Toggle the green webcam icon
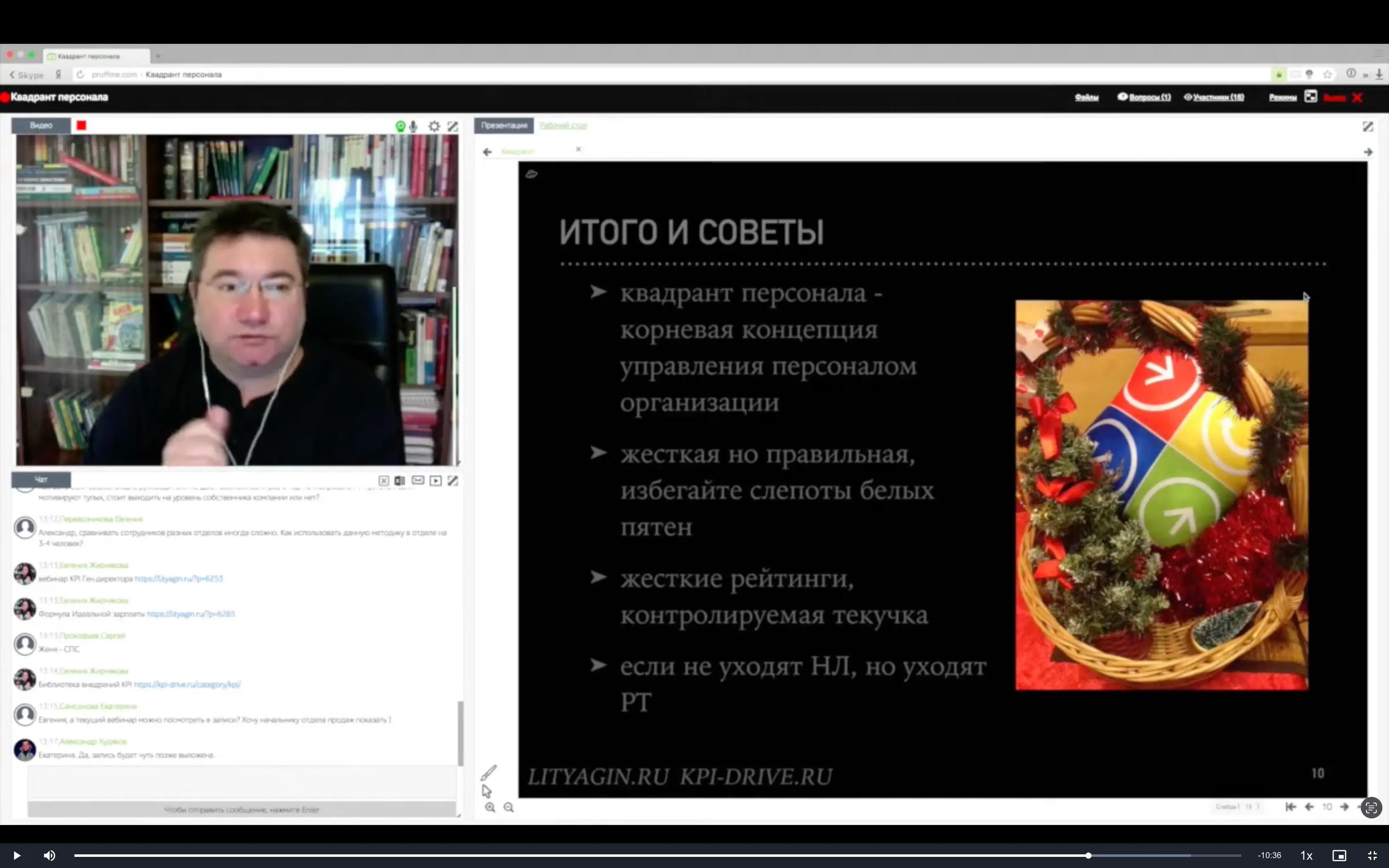 point(400,126)
